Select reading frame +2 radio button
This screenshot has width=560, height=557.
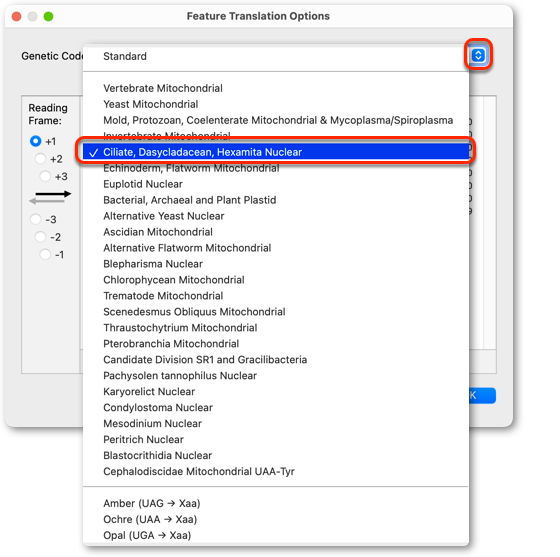click(x=40, y=159)
